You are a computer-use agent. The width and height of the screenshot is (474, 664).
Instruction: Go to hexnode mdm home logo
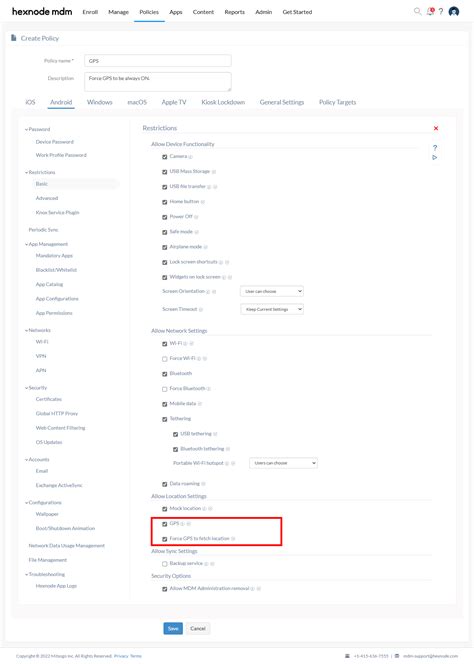(x=42, y=11)
